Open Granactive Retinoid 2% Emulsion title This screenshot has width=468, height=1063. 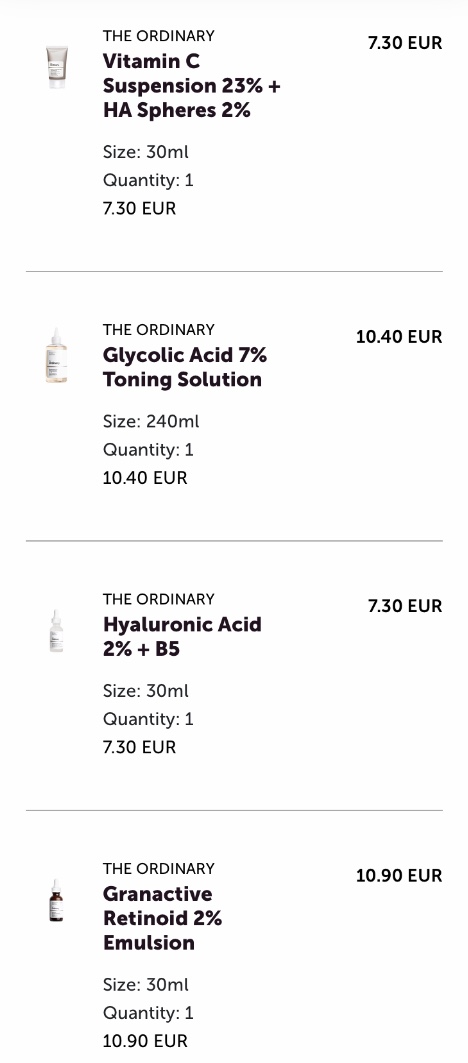(x=163, y=918)
